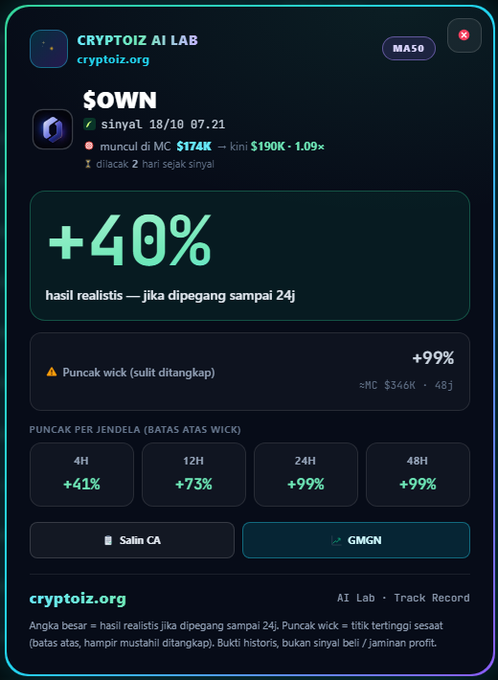
Task: Click the clipboard icon in Salin CA
Action: pyautogui.click(x=108, y=540)
